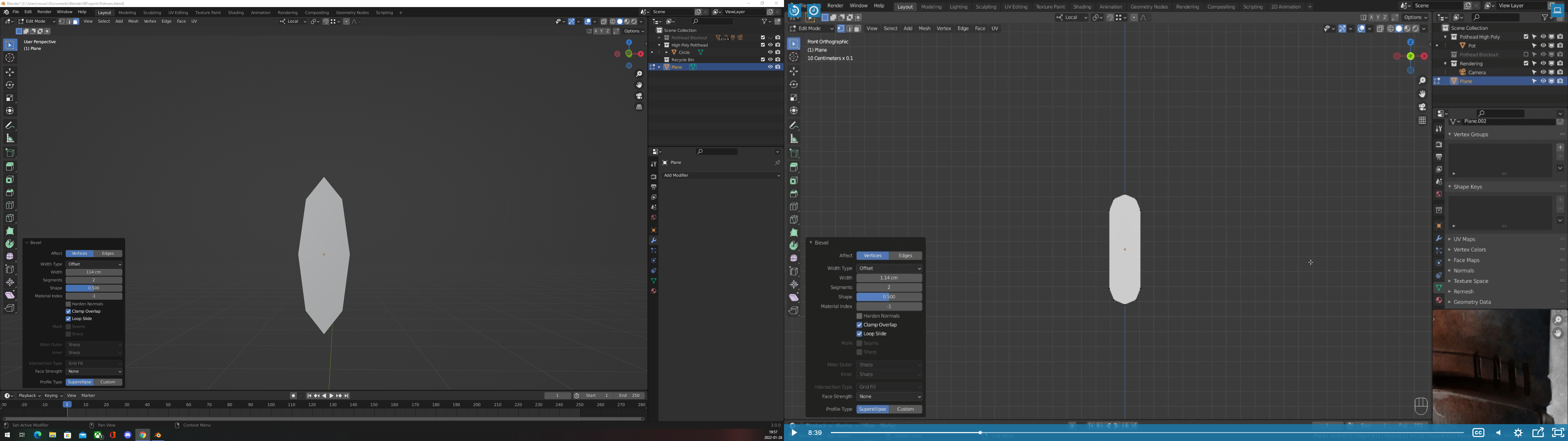Choose the Custom profile type in the right panel
Image resolution: width=1568 pixels, height=441 pixels.
coord(905,409)
